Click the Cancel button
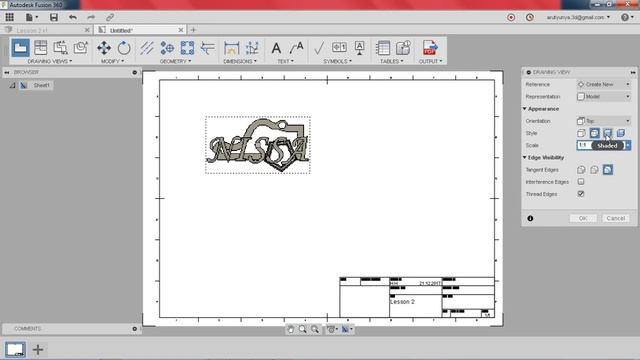 coord(616,218)
